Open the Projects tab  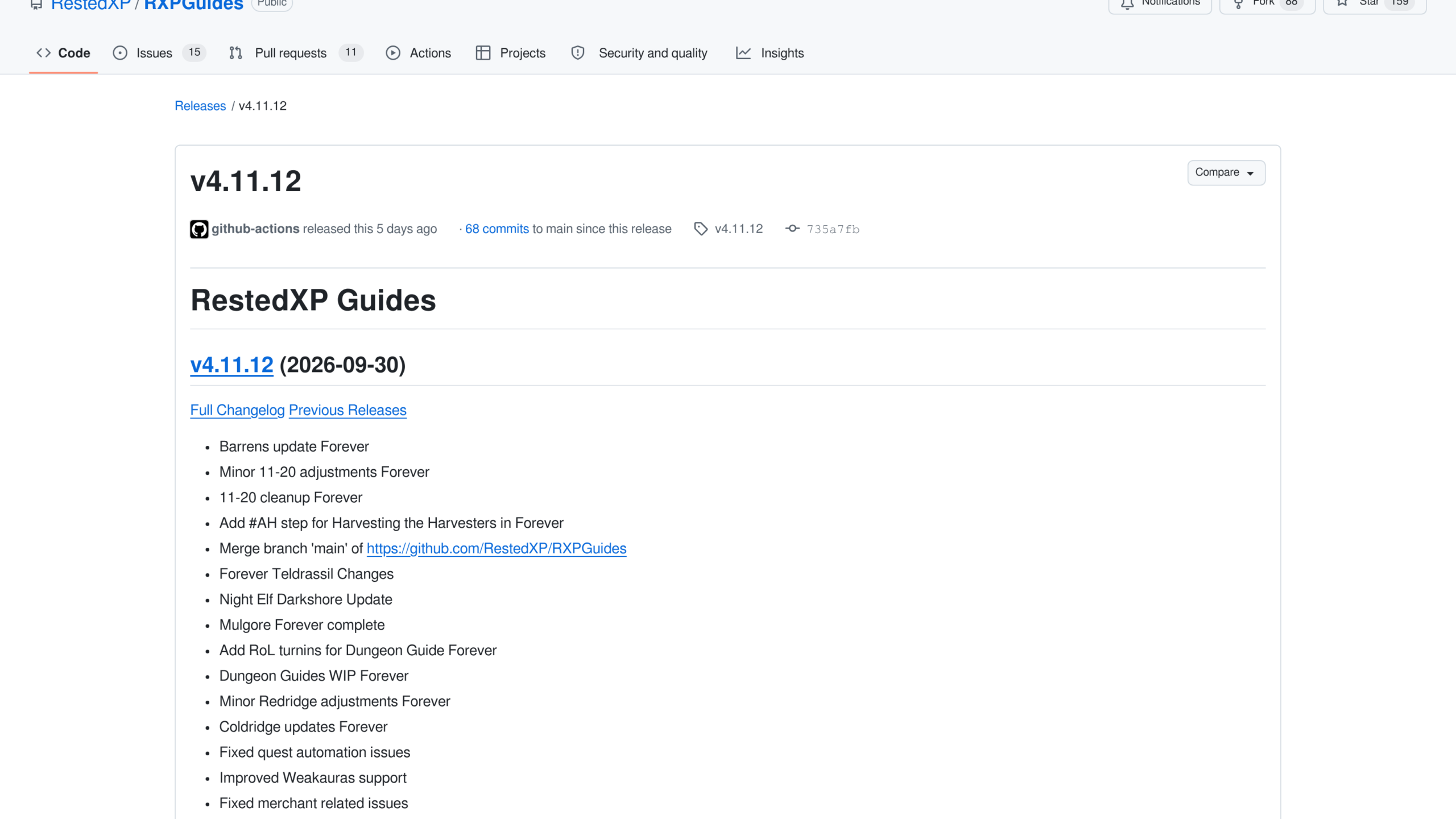pyautogui.click(x=511, y=53)
